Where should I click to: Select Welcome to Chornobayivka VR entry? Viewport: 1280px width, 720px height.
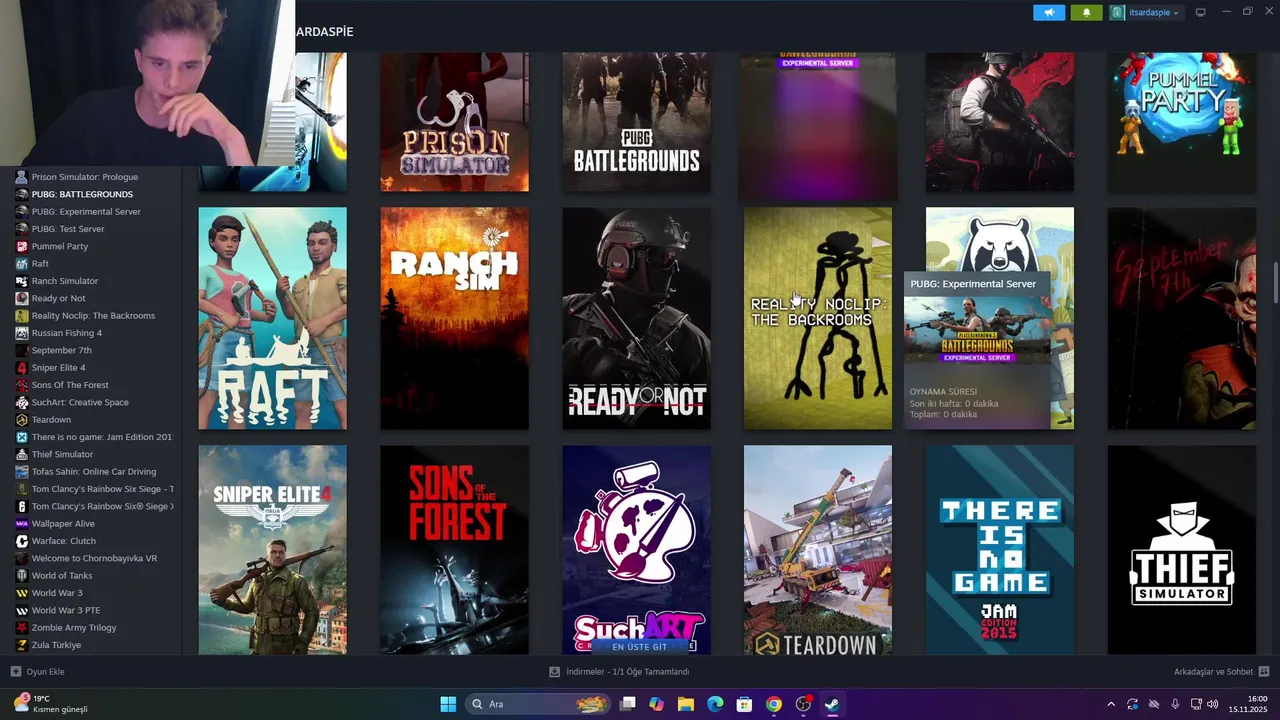[x=94, y=558]
